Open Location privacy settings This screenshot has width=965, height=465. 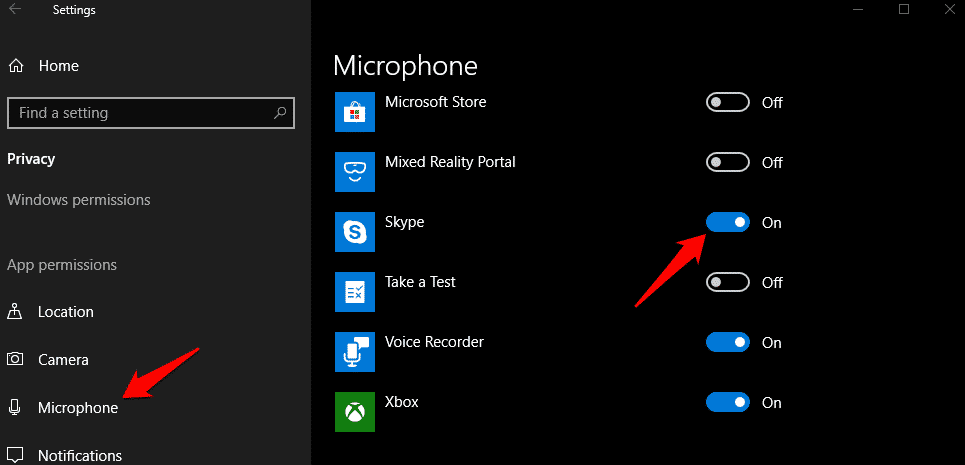click(x=65, y=312)
